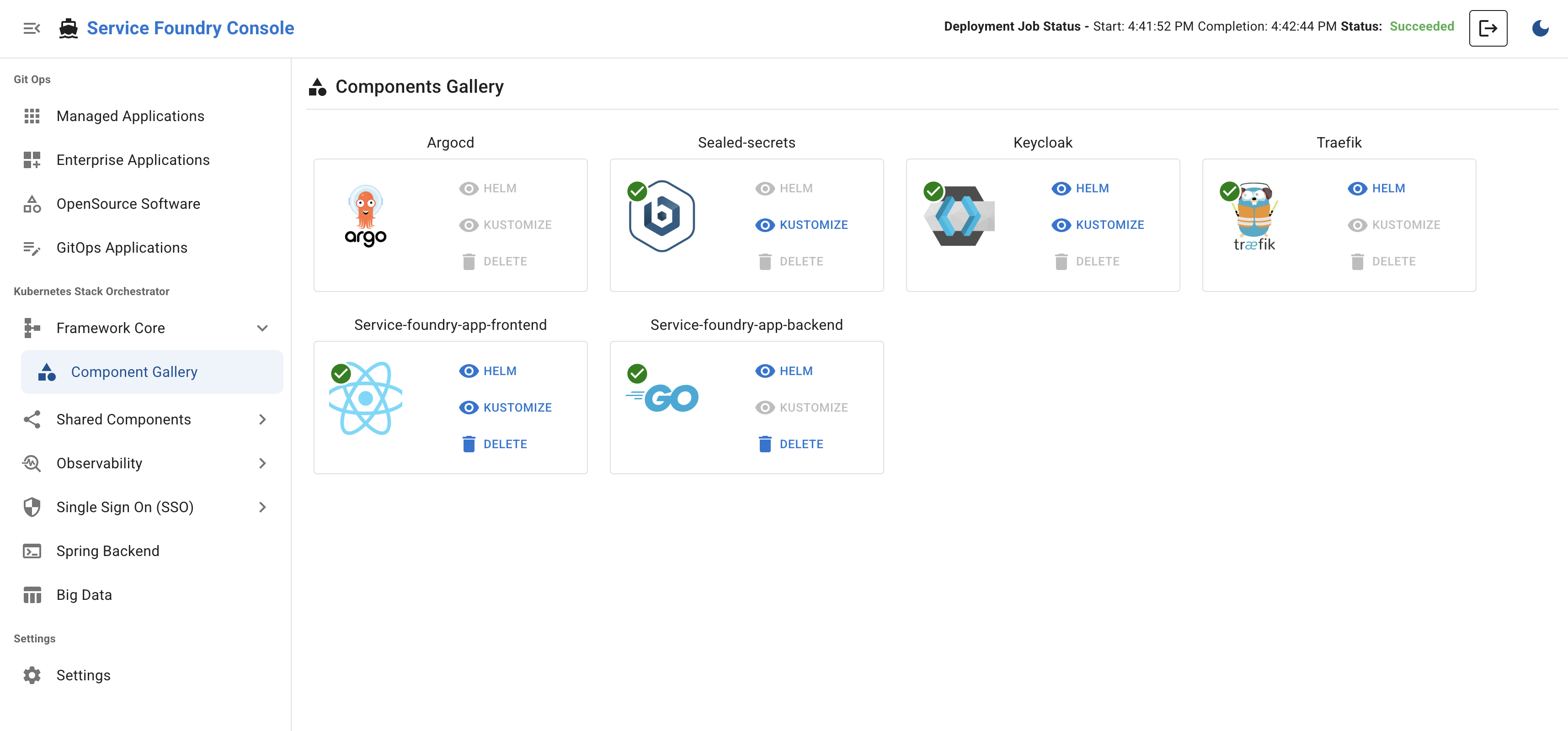This screenshot has width=1568, height=731.
Task: View the frontend app KUSTOMIZE configuration
Action: 505,408
